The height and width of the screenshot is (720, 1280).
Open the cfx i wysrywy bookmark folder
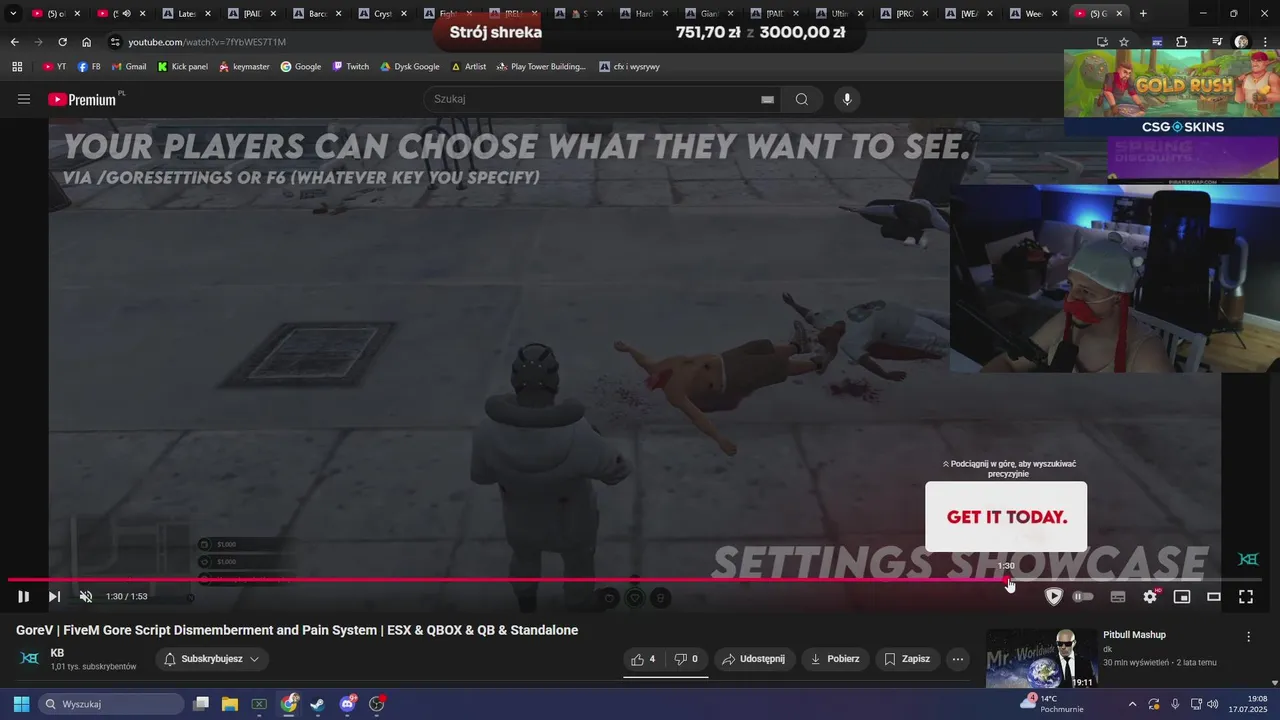629,67
